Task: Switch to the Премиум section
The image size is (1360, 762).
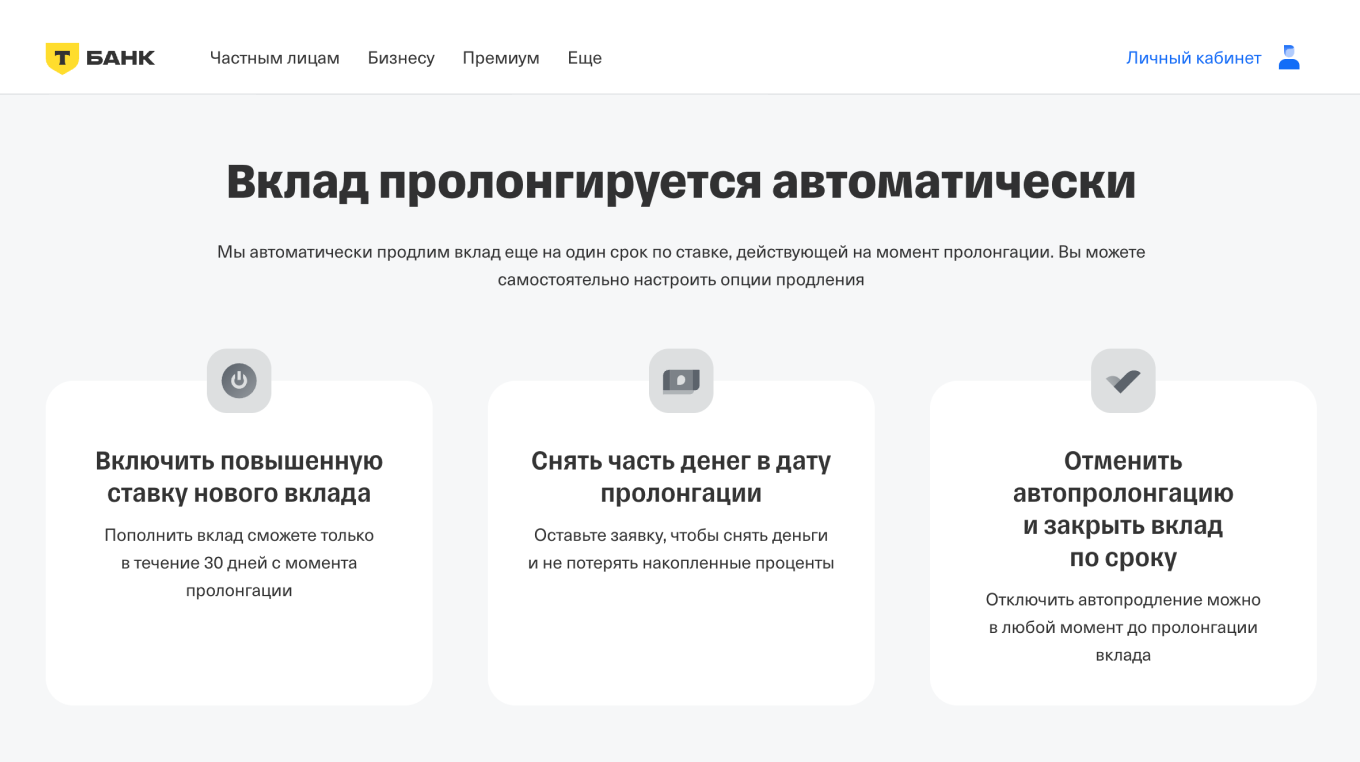Action: pyautogui.click(x=501, y=57)
